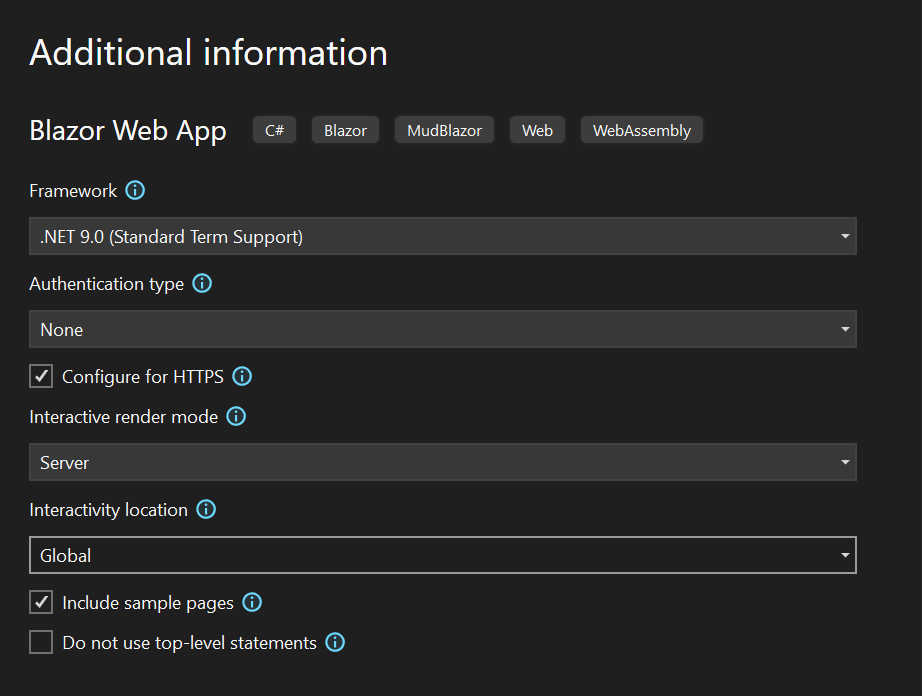The image size is (922, 696).
Task: Click the Blazor Web App title
Action: (x=128, y=131)
